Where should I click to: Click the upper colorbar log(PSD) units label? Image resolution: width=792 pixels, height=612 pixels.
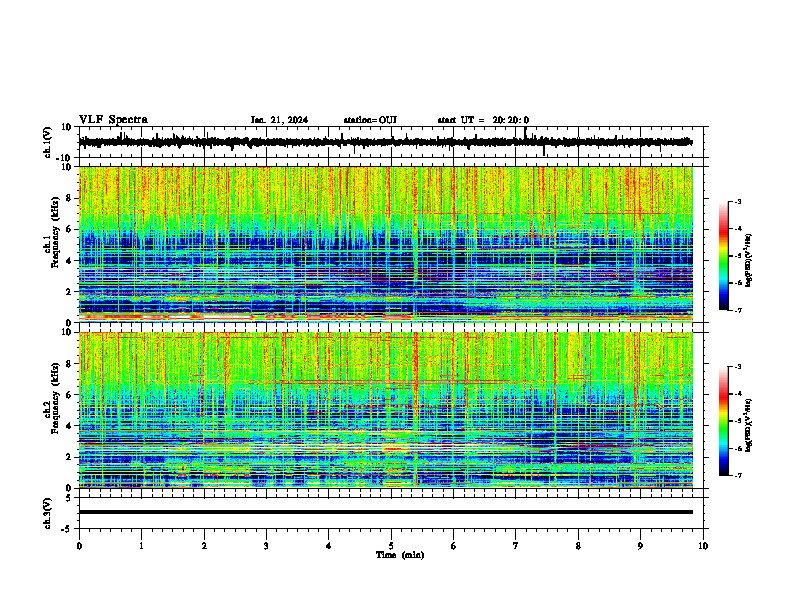pyautogui.click(x=748, y=261)
